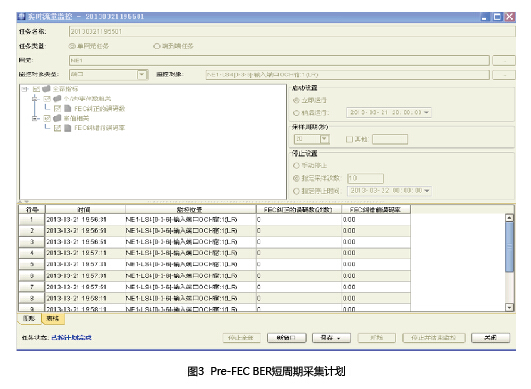Select single-NE task type radio button
The width and height of the screenshot is (531, 389).
72,46
